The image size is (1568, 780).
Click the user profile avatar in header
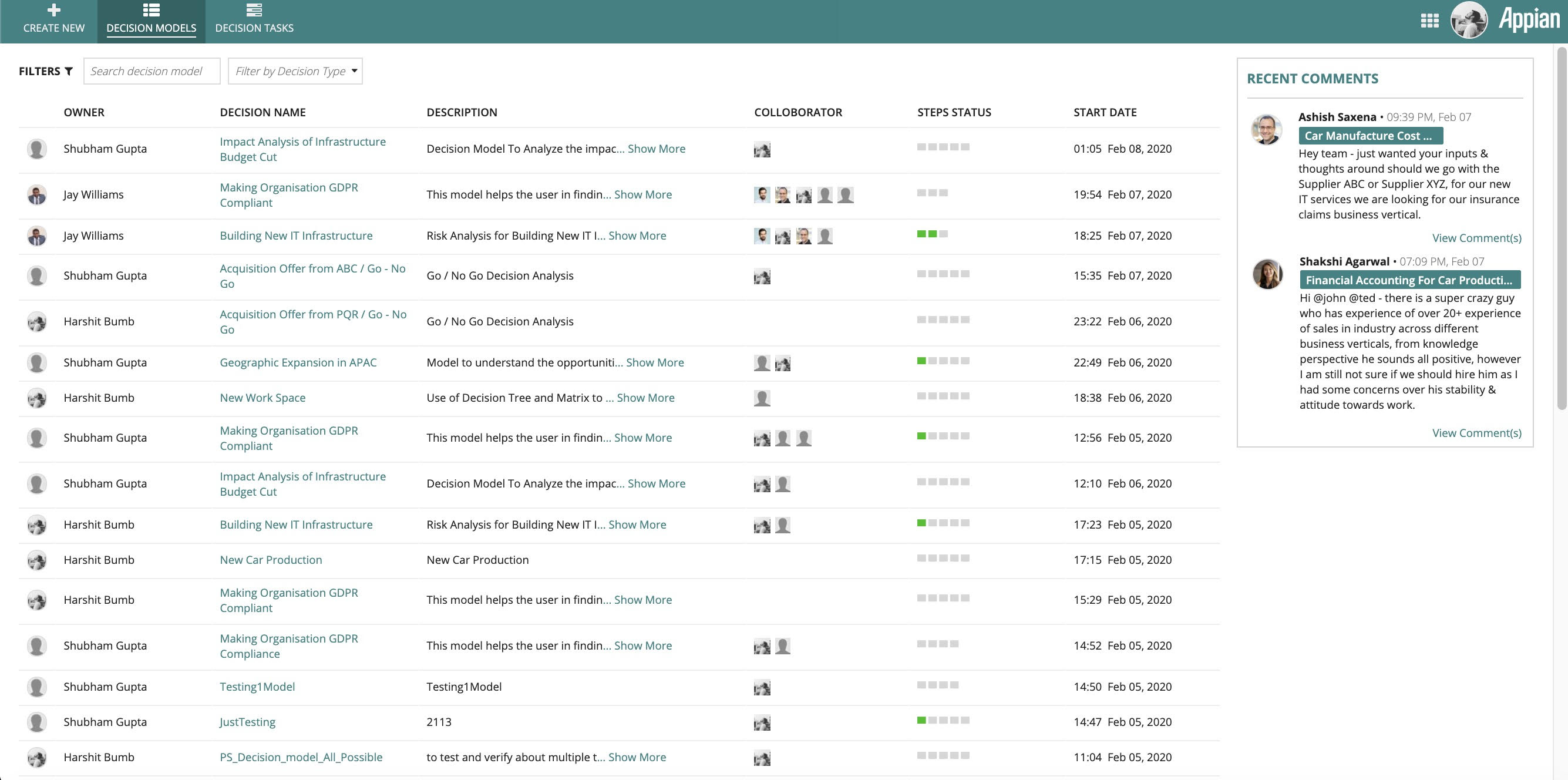[1469, 21]
